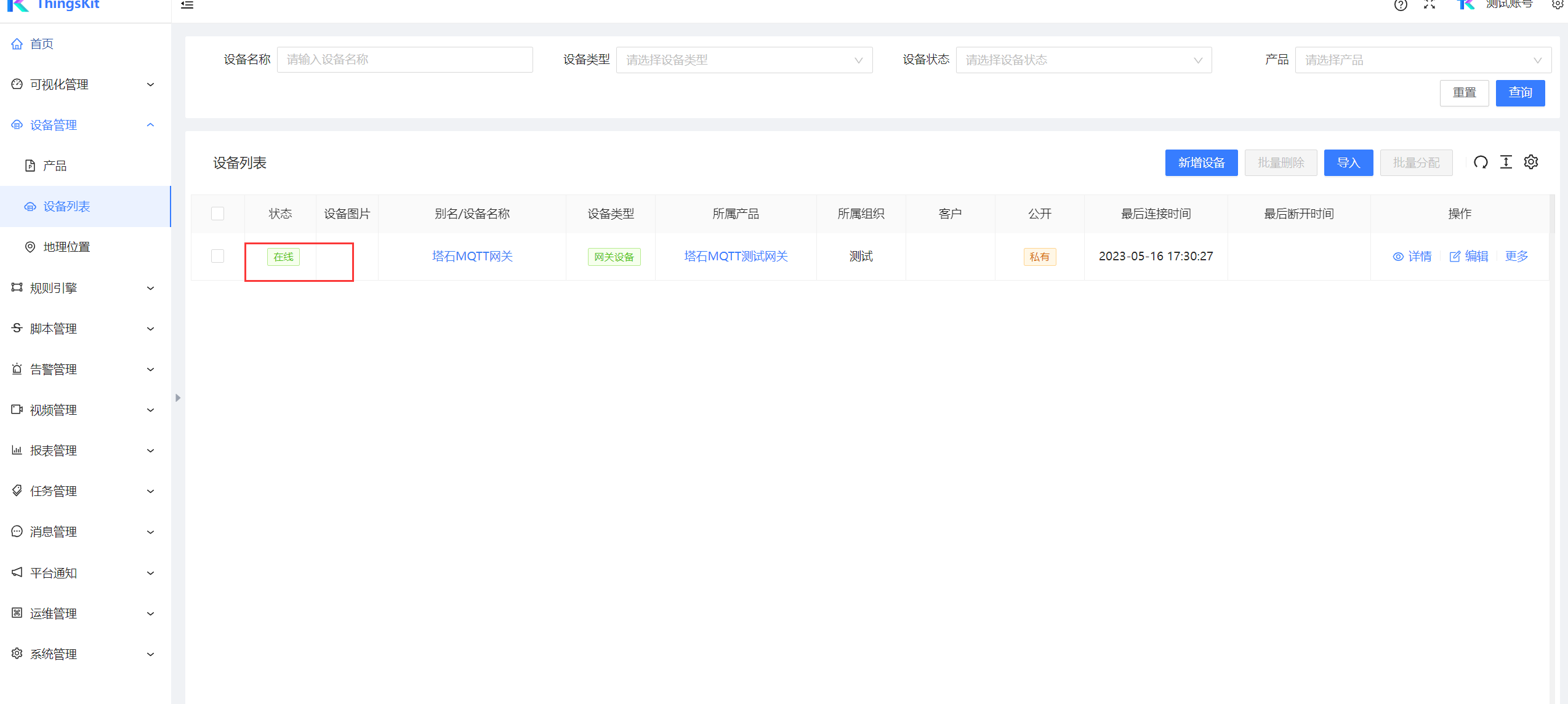1568x704 pixels.
Task: Open the 塔石MQTT测试网关 product link
Action: pyautogui.click(x=736, y=256)
